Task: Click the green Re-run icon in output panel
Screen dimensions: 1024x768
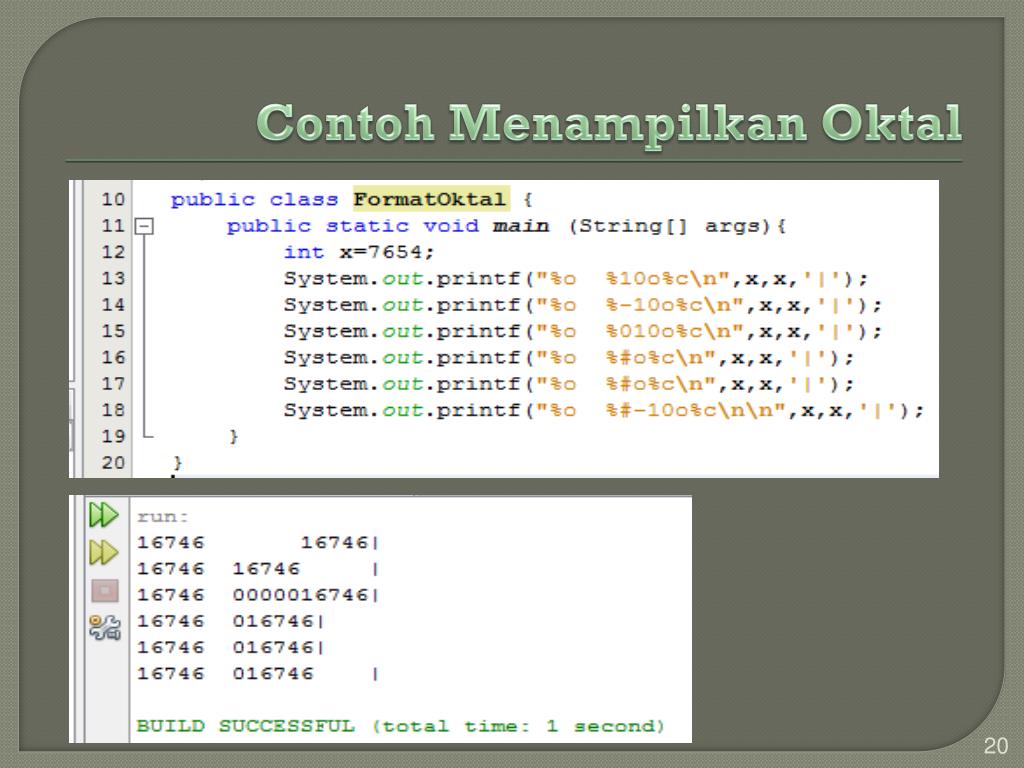Action: click(x=104, y=515)
